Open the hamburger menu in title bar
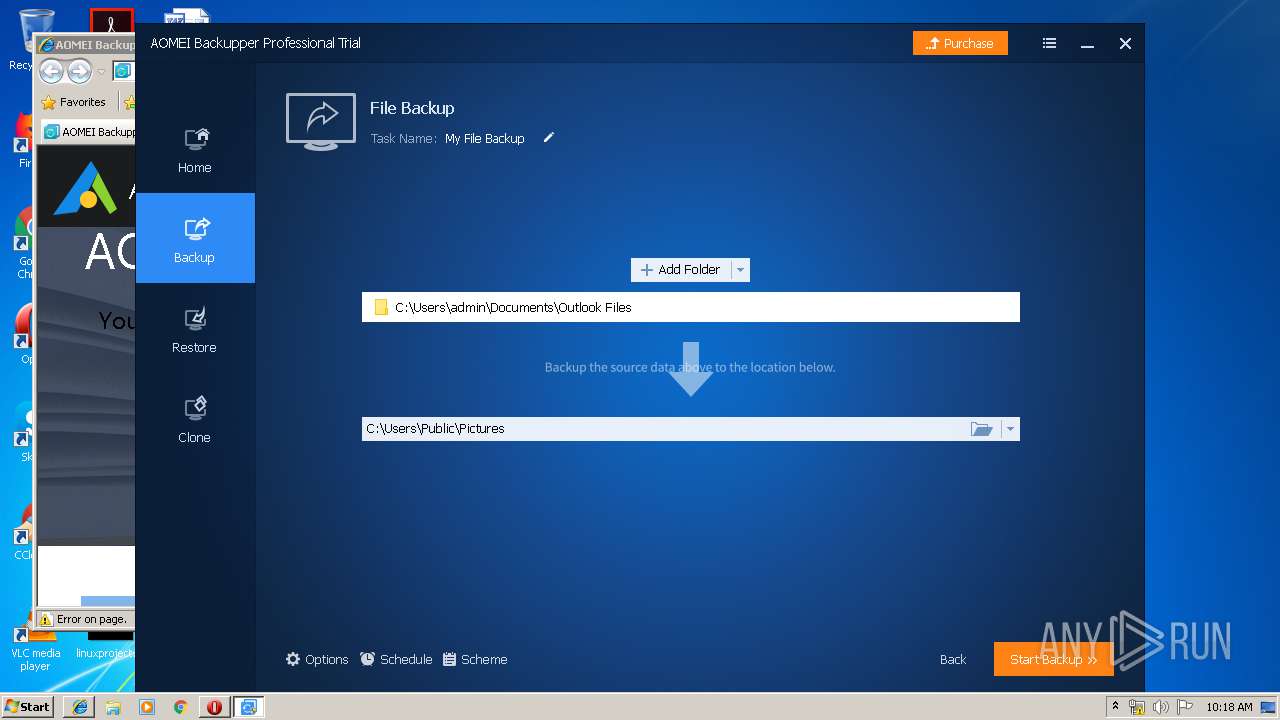 (1049, 43)
